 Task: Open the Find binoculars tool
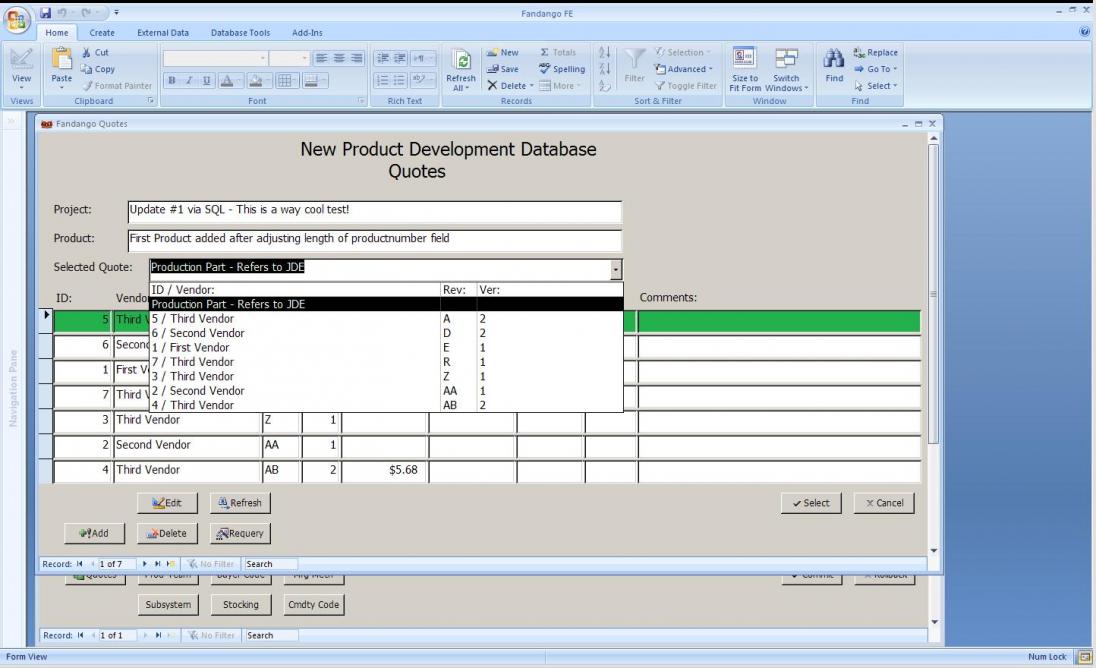point(834,60)
